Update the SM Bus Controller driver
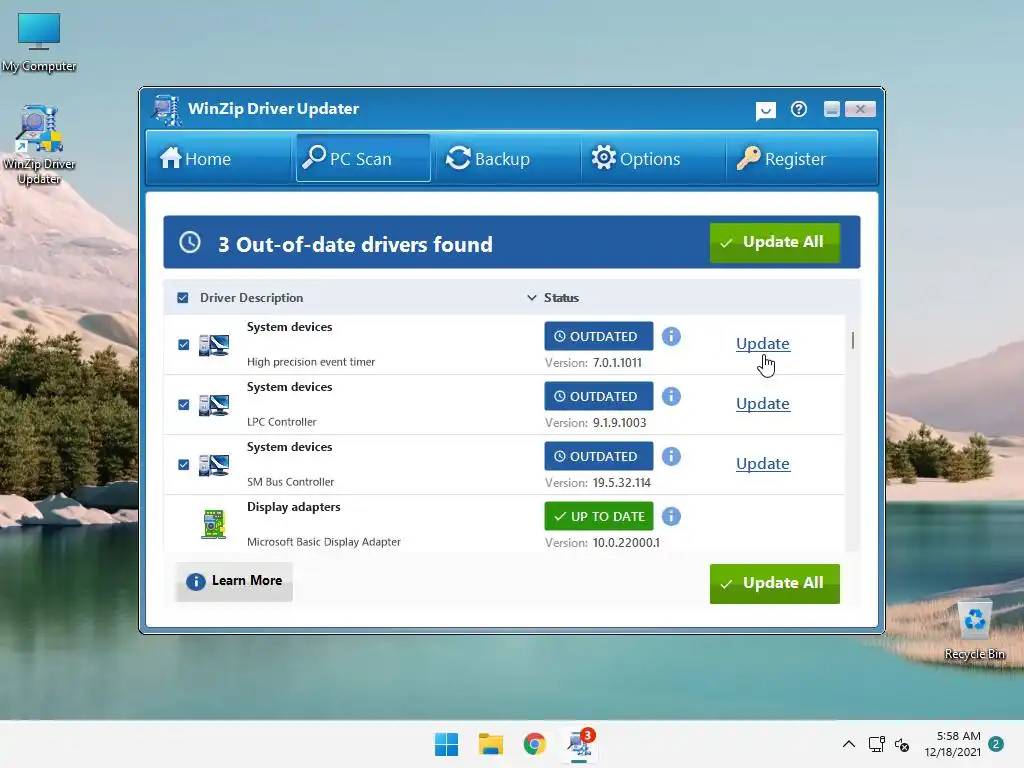Screen dimensions: 1024x768 (762, 464)
